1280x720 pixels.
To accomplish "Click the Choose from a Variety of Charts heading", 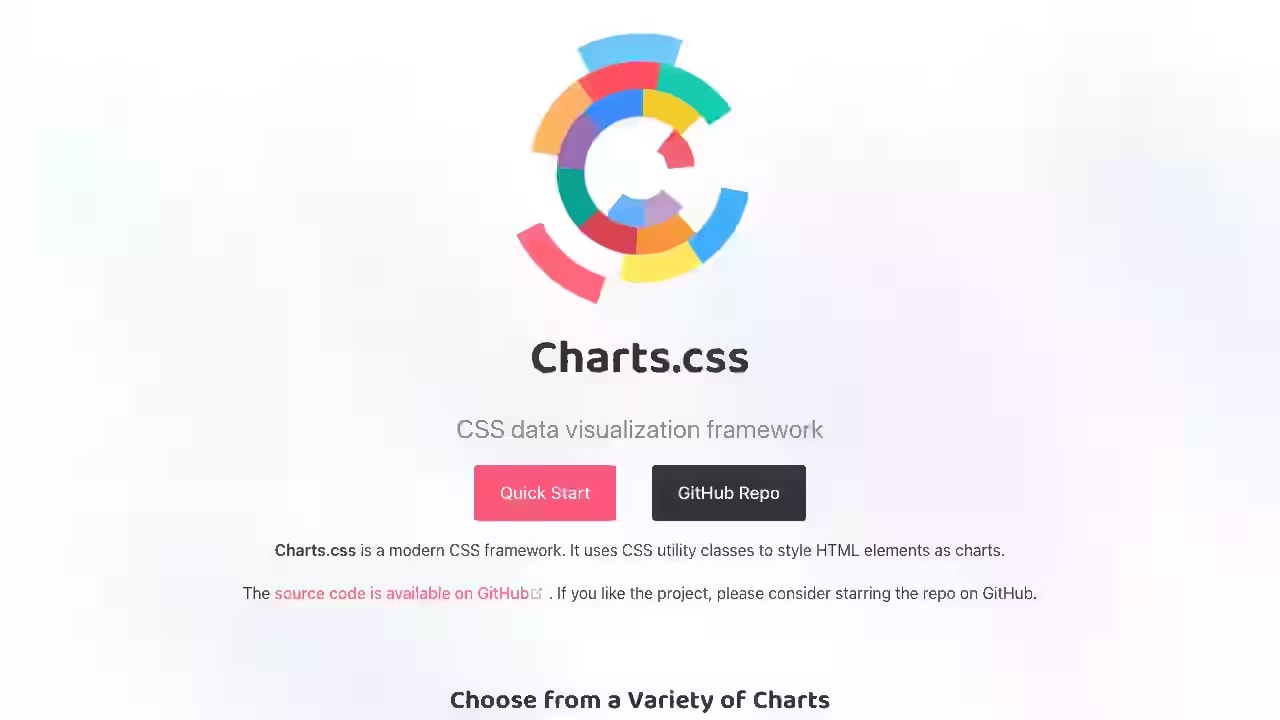I will pos(640,699).
